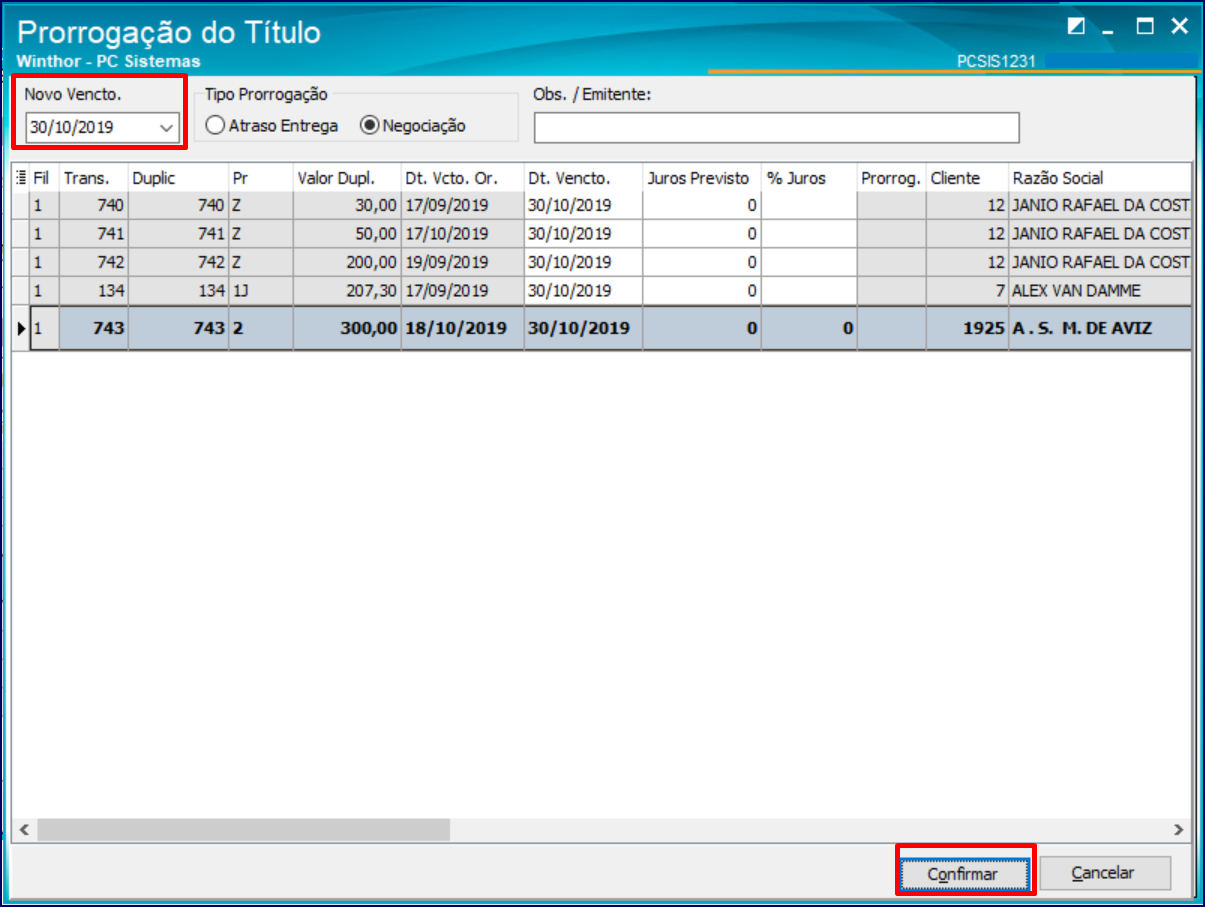The width and height of the screenshot is (1205, 907).
Task: Close the Prorrogação do Título window
Action: pyautogui.click(x=1180, y=27)
